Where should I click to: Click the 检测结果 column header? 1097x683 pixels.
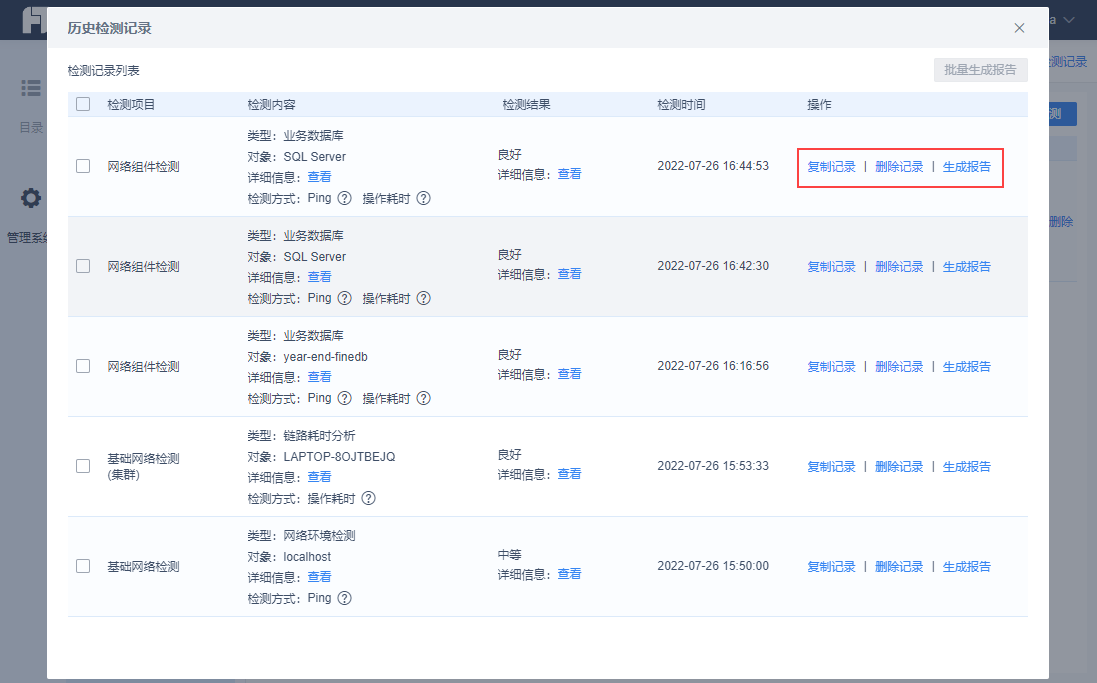(x=527, y=104)
